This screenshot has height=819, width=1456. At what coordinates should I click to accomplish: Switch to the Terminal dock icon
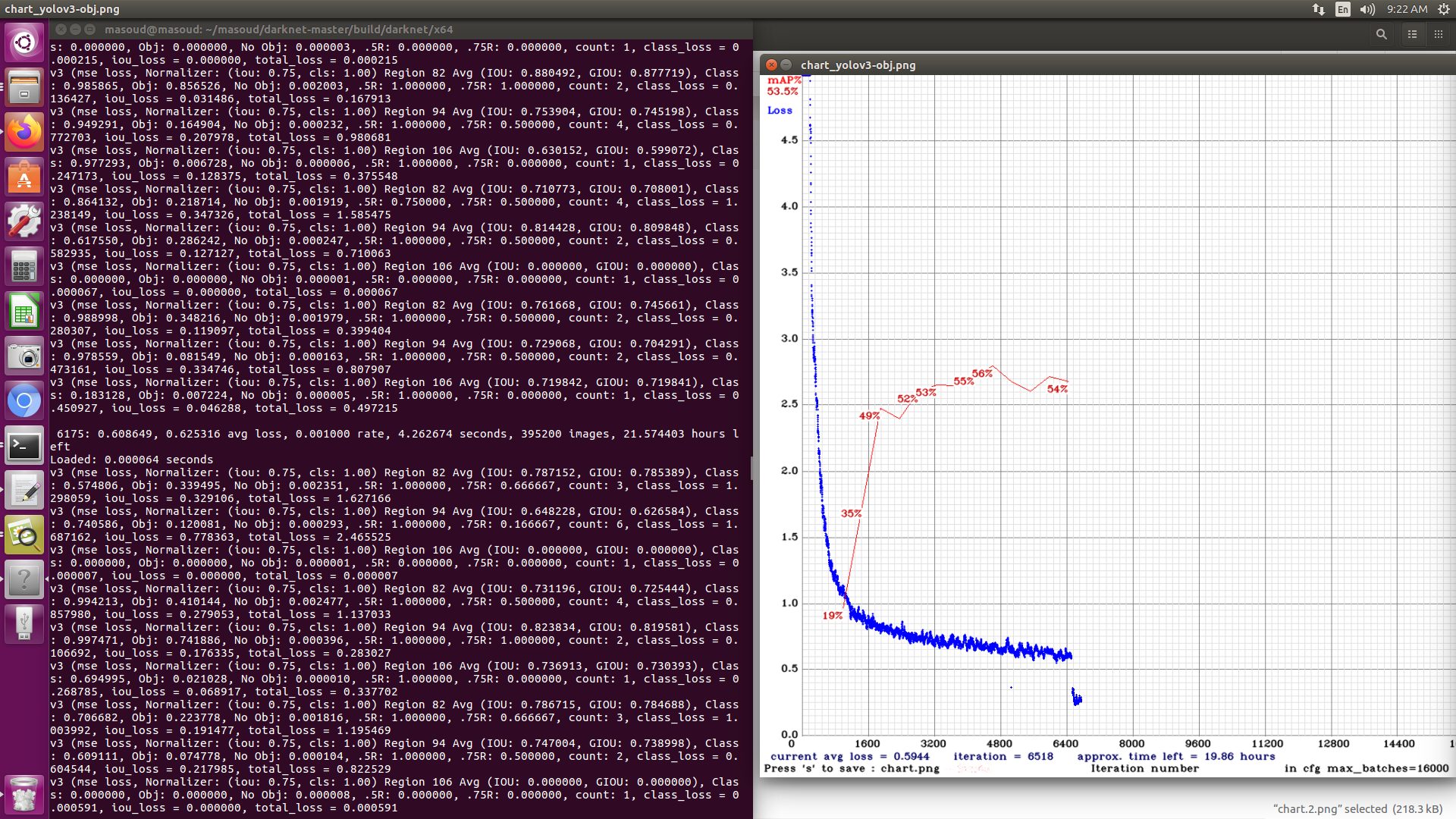point(24,446)
